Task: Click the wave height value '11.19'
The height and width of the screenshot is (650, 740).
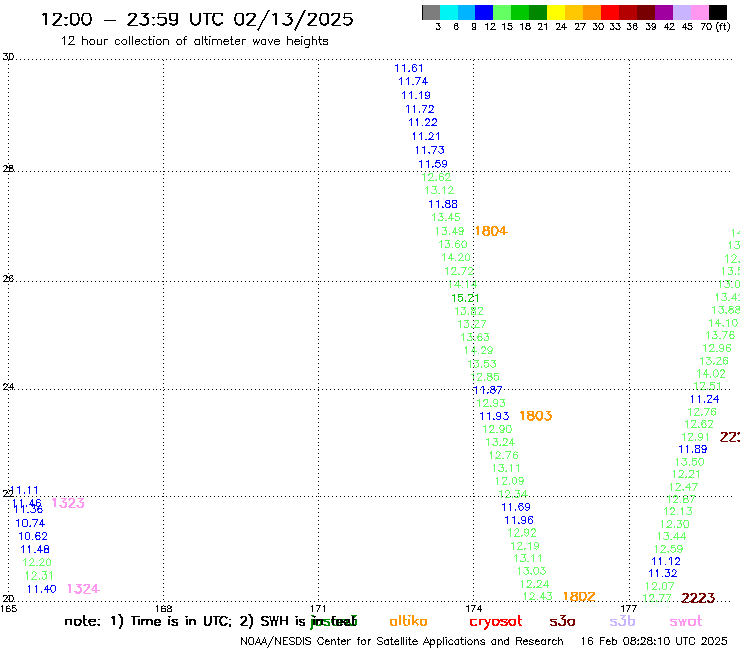Action: click(416, 95)
